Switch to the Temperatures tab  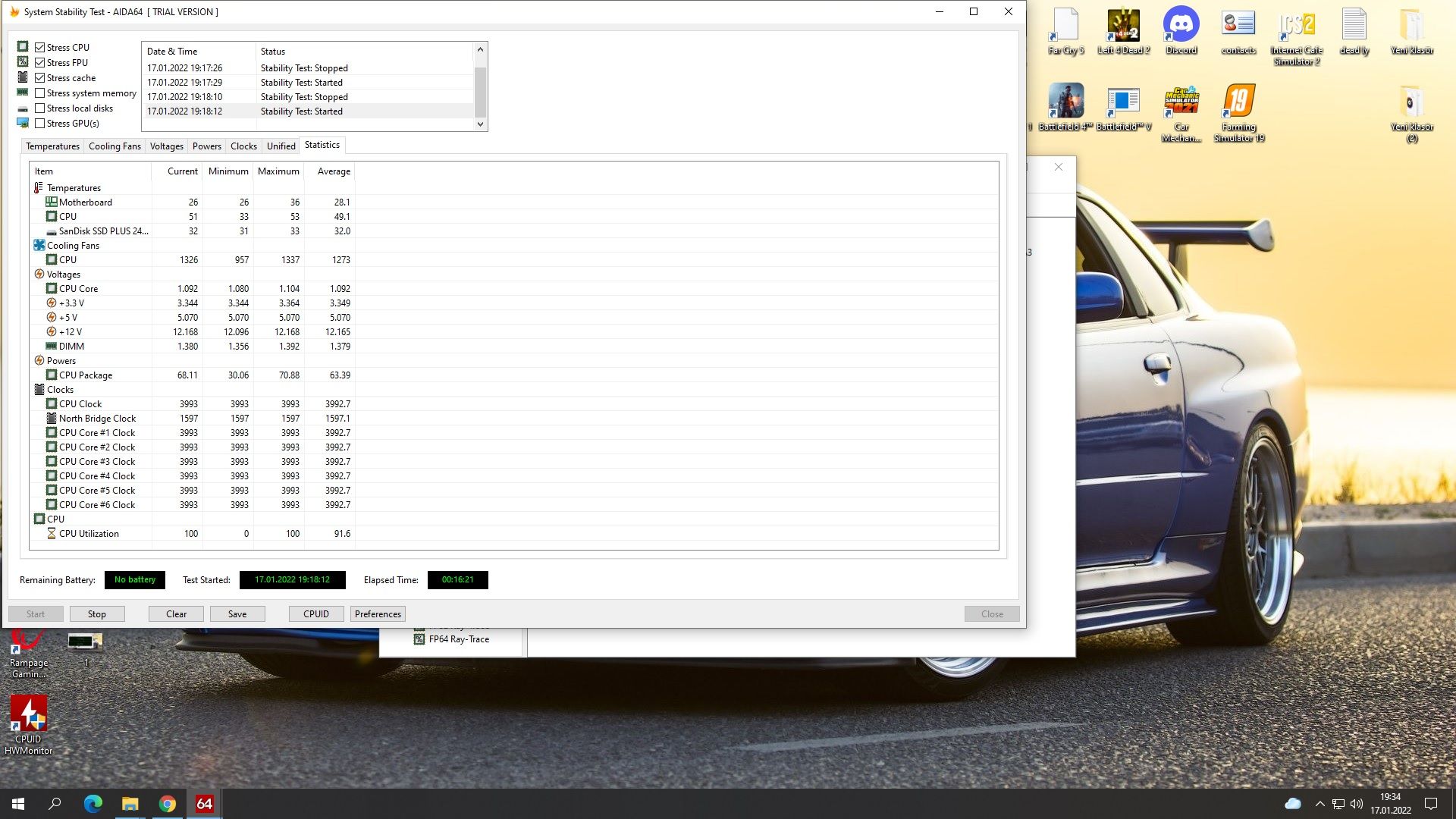(x=52, y=146)
